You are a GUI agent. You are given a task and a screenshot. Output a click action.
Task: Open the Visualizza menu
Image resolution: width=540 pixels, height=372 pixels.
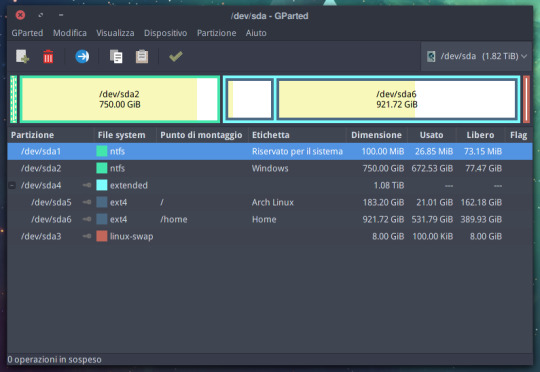tap(115, 33)
